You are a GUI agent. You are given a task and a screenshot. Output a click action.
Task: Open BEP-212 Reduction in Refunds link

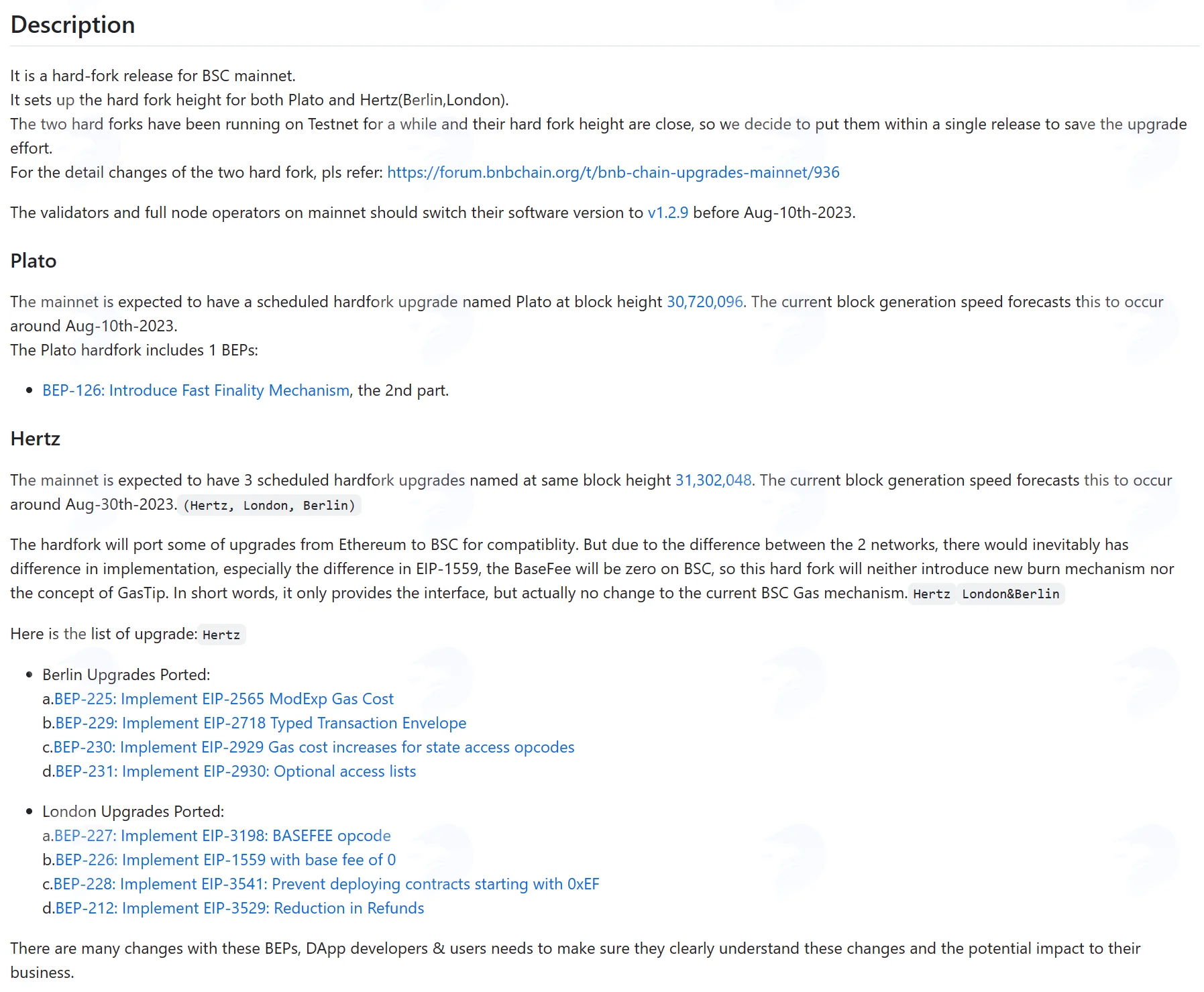(239, 908)
